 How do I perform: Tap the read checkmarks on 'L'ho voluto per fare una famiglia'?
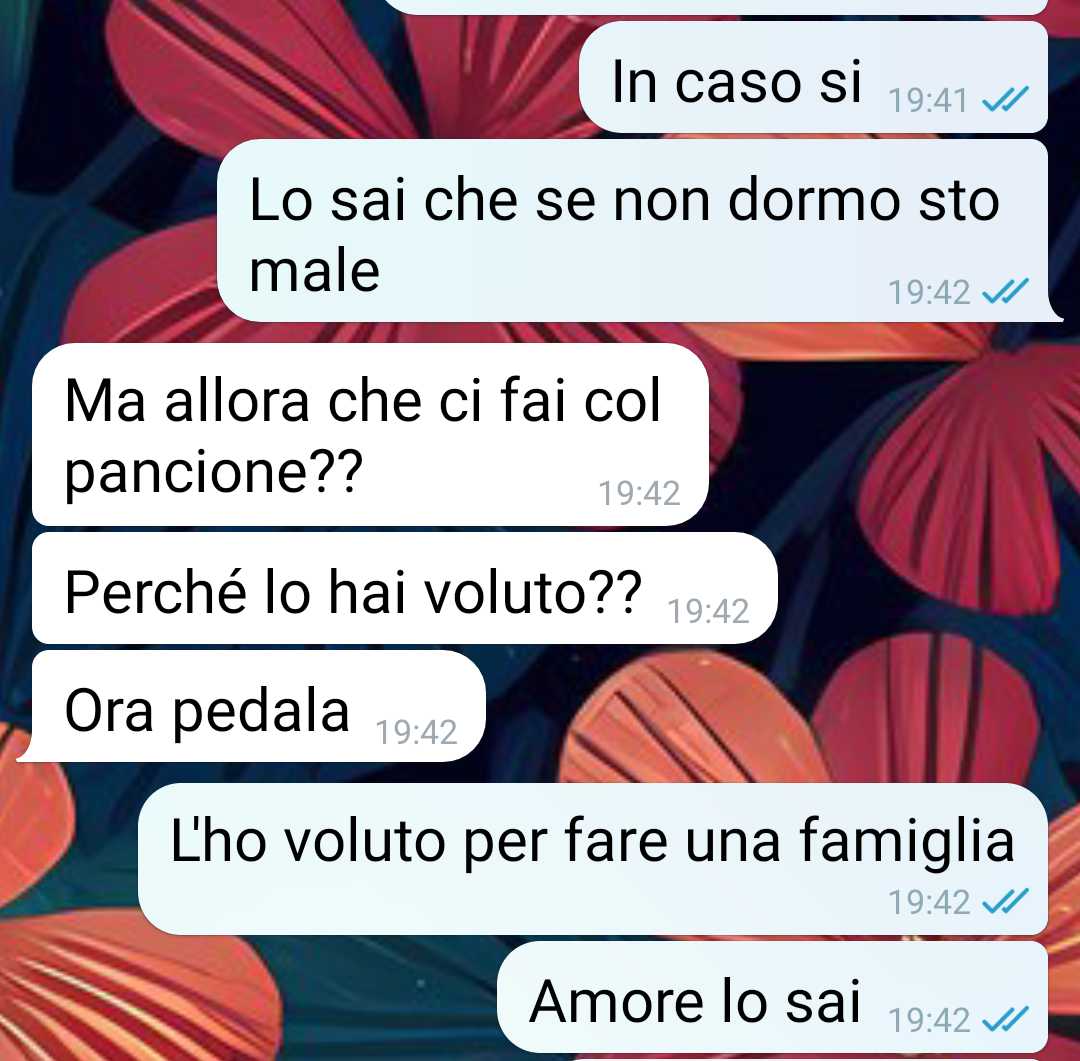pos(1005,901)
